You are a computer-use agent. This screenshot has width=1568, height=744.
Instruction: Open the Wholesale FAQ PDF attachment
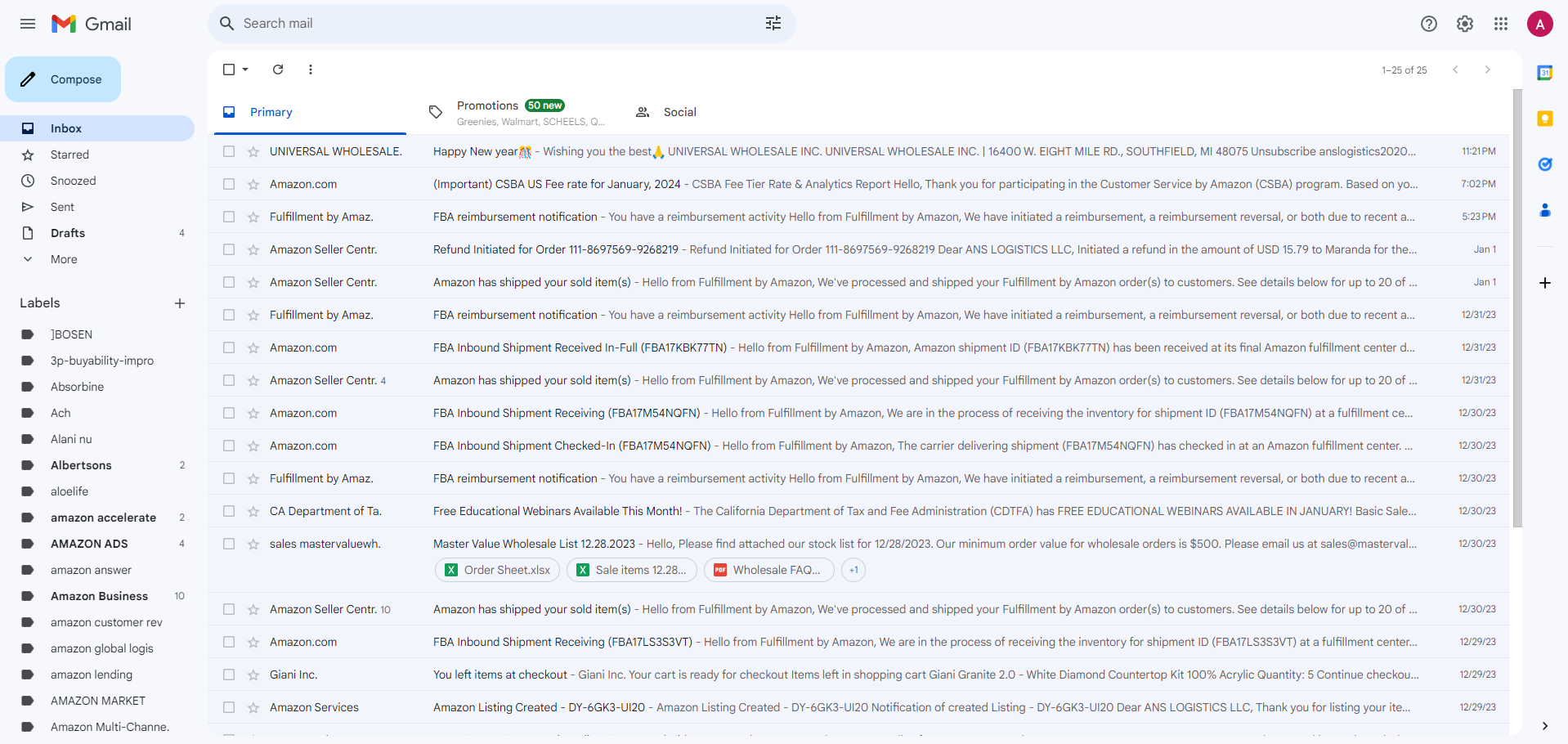(768, 570)
